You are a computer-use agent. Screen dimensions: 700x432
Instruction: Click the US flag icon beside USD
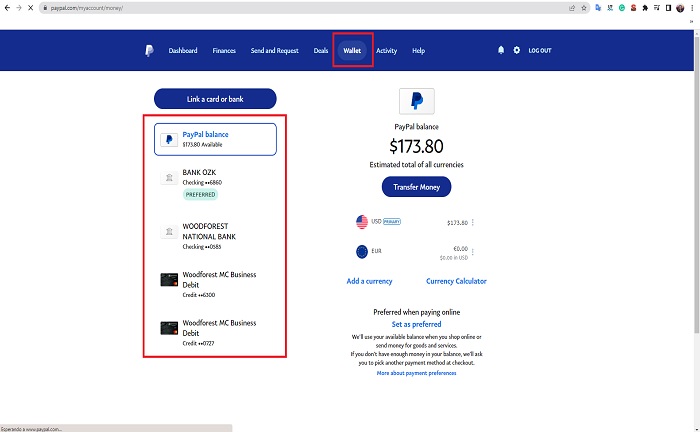[362, 222]
